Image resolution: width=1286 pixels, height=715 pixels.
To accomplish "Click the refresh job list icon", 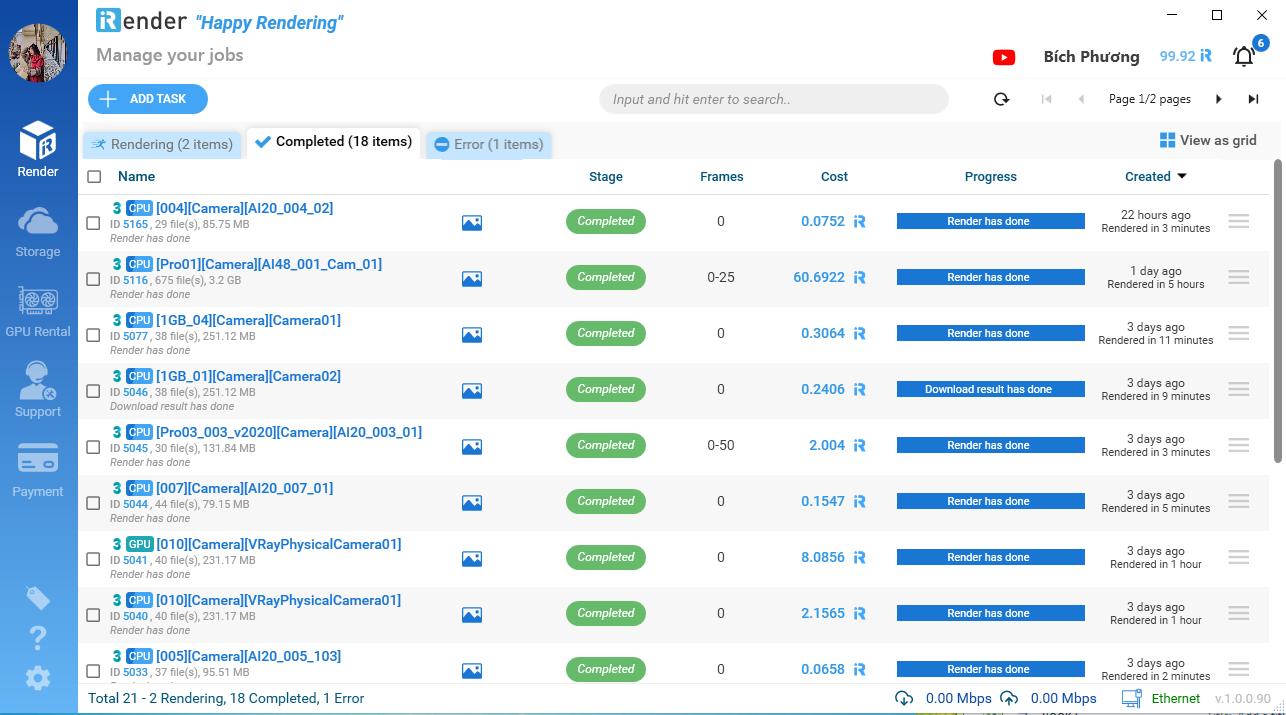I will (1001, 99).
